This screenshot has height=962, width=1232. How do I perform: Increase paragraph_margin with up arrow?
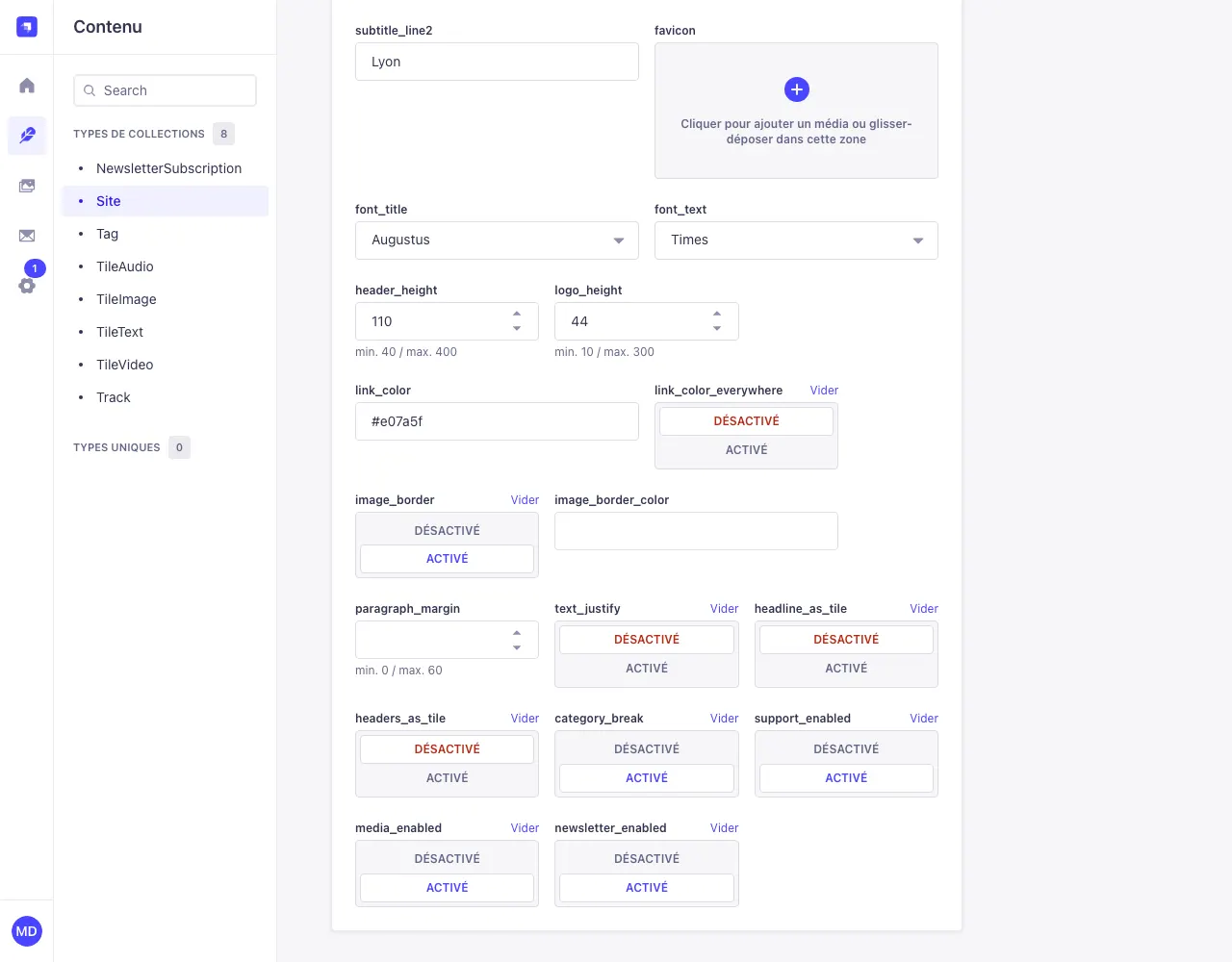(517, 633)
